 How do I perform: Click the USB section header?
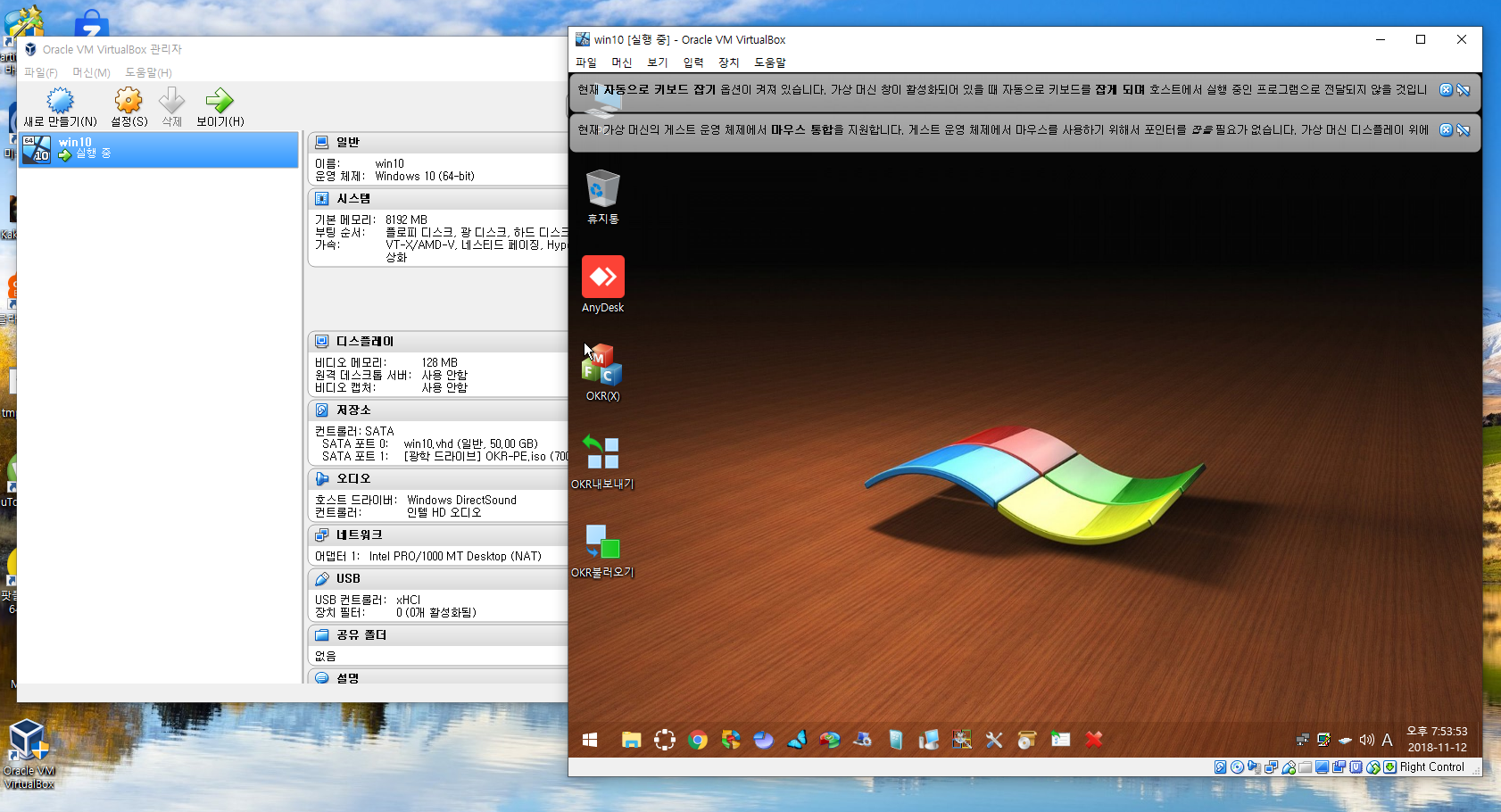tap(439, 579)
